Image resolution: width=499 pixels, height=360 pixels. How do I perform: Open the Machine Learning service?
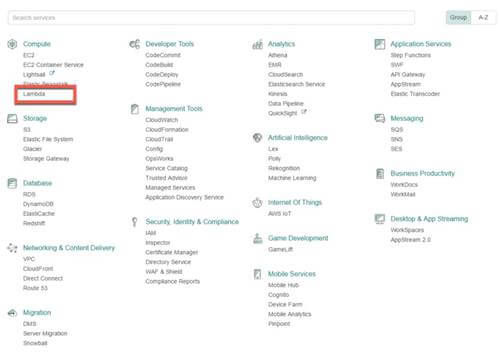coord(292,178)
